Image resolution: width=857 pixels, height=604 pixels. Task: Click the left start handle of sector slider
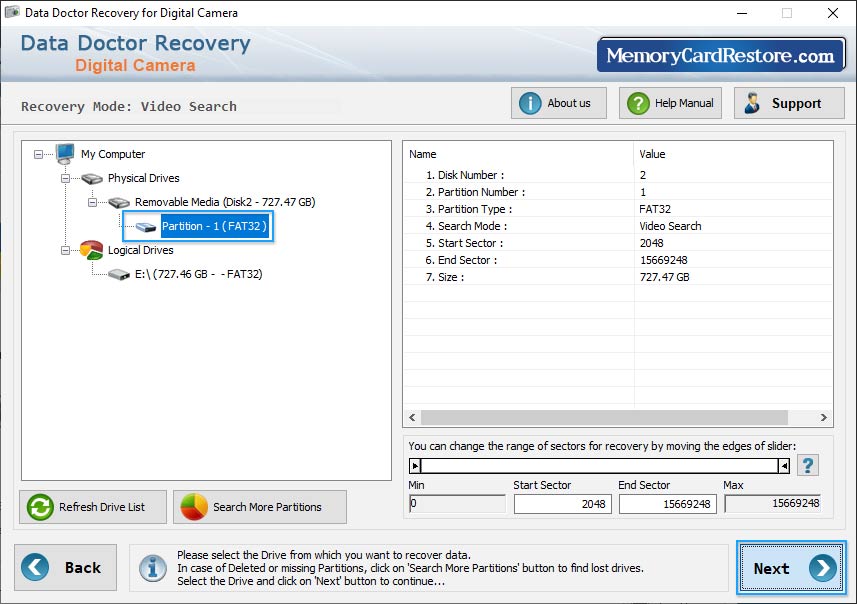[x=415, y=466]
